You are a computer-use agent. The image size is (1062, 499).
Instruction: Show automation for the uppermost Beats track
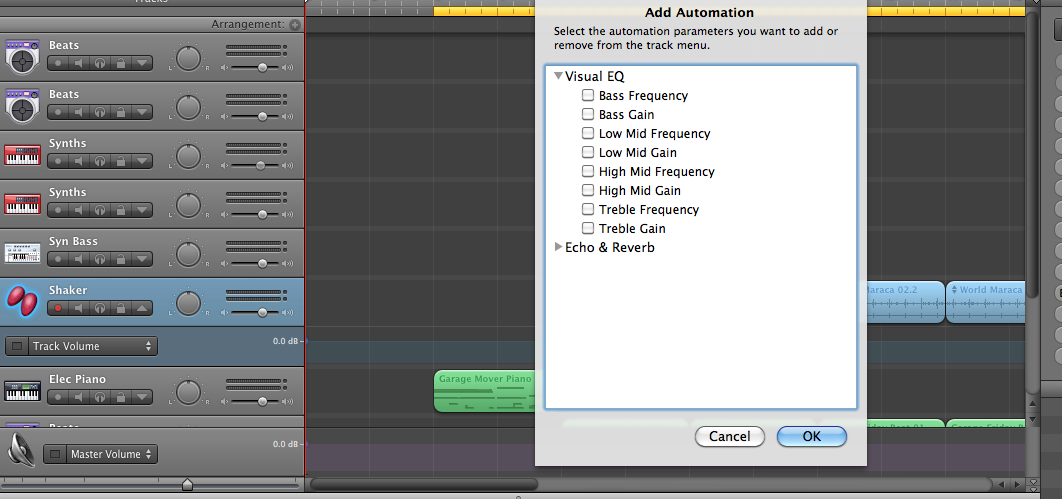142,63
